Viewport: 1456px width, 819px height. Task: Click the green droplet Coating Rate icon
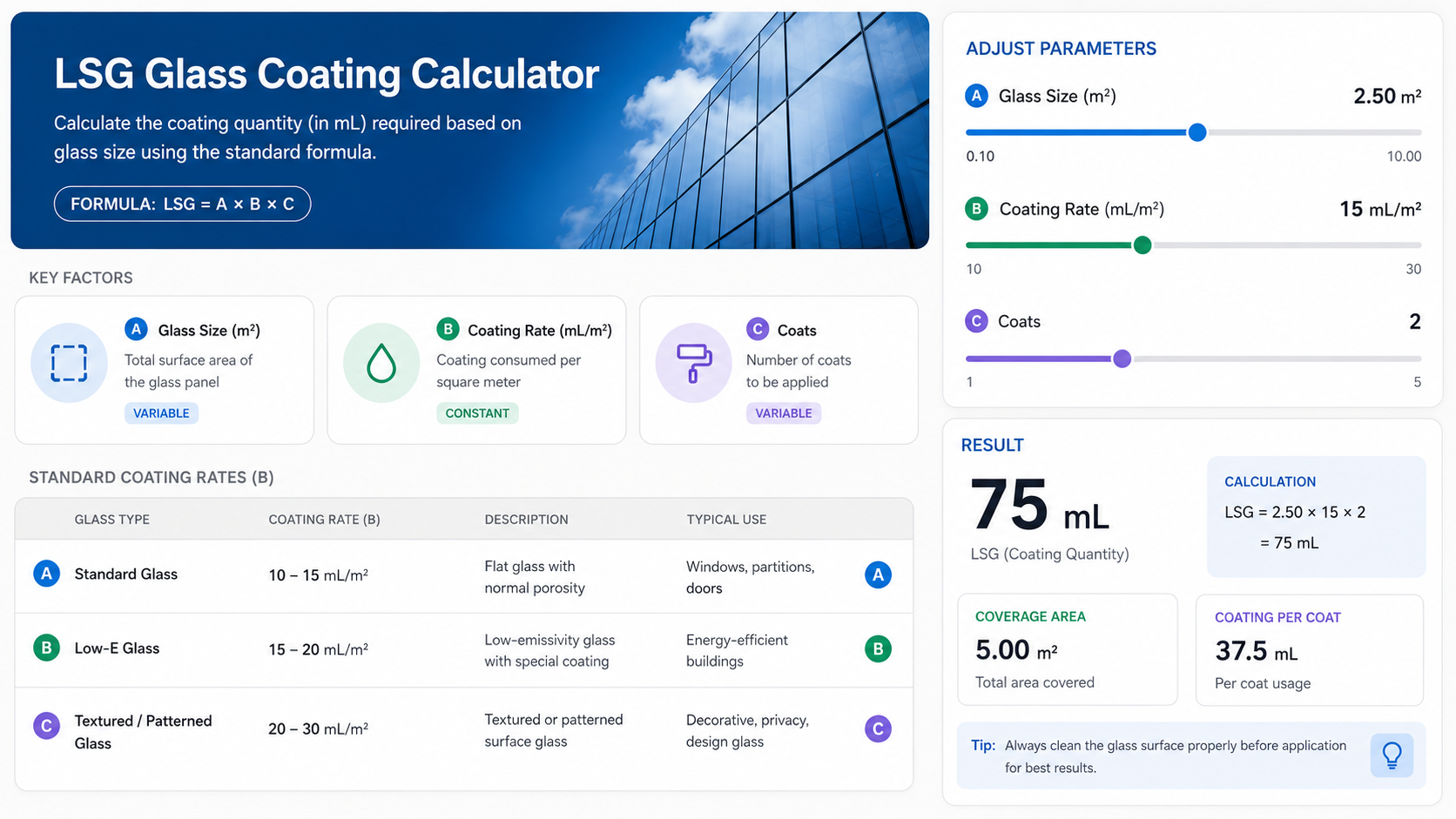[x=381, y=363]
